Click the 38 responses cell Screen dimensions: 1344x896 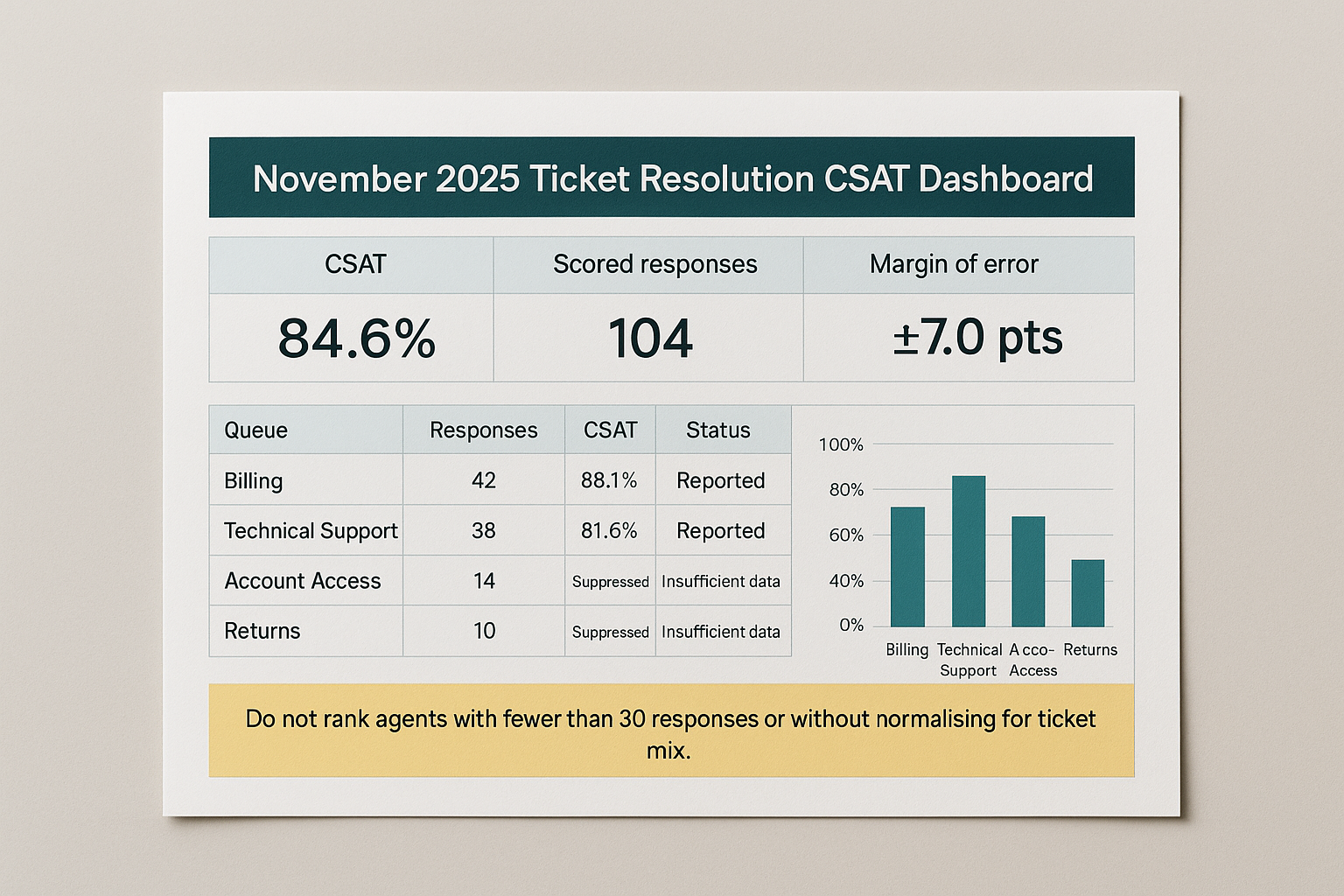pyautogui.click(x=484, y=531)
